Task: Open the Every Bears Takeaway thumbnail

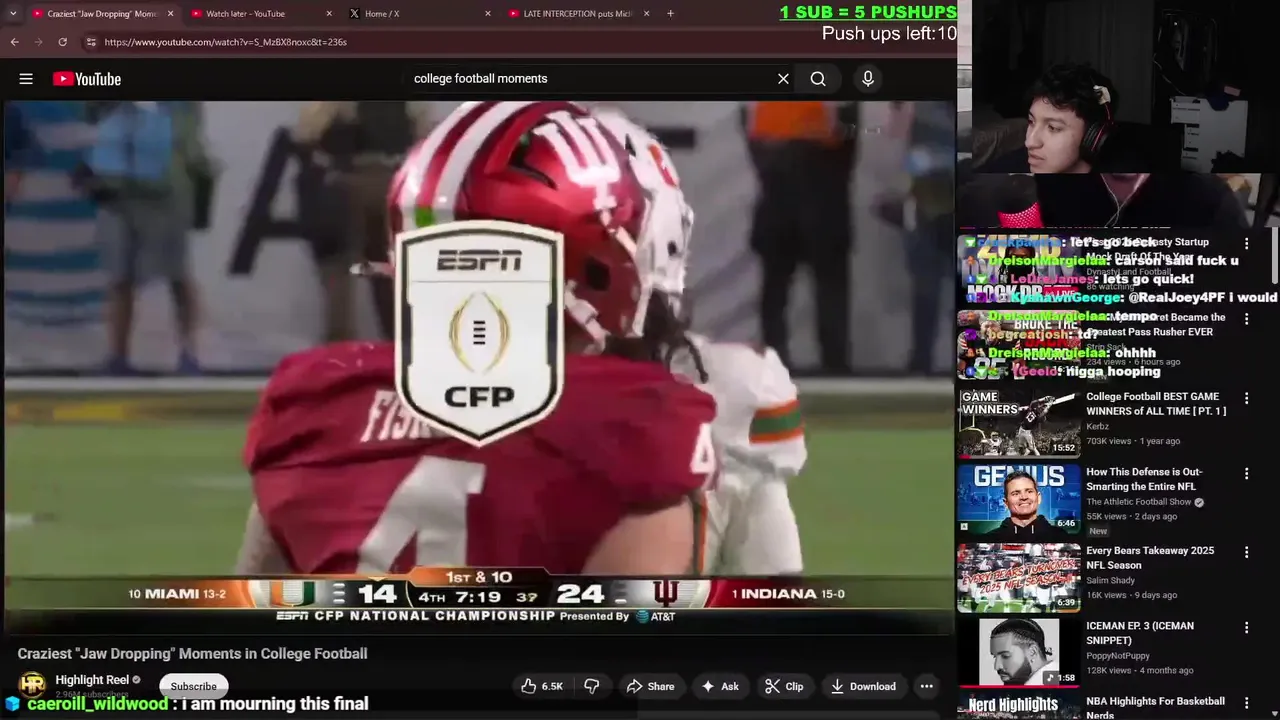Action: tap(1019, 577)
